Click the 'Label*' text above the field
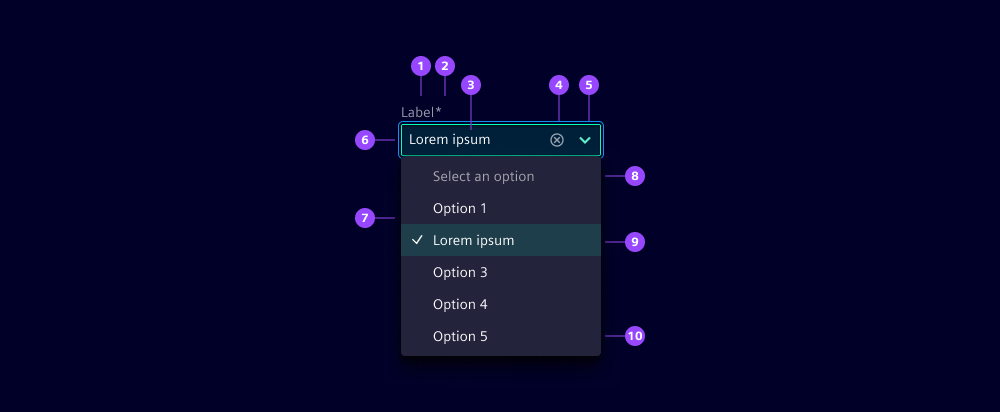The height and width of the screenshot is (412, 1000). [x=421, y=112]
